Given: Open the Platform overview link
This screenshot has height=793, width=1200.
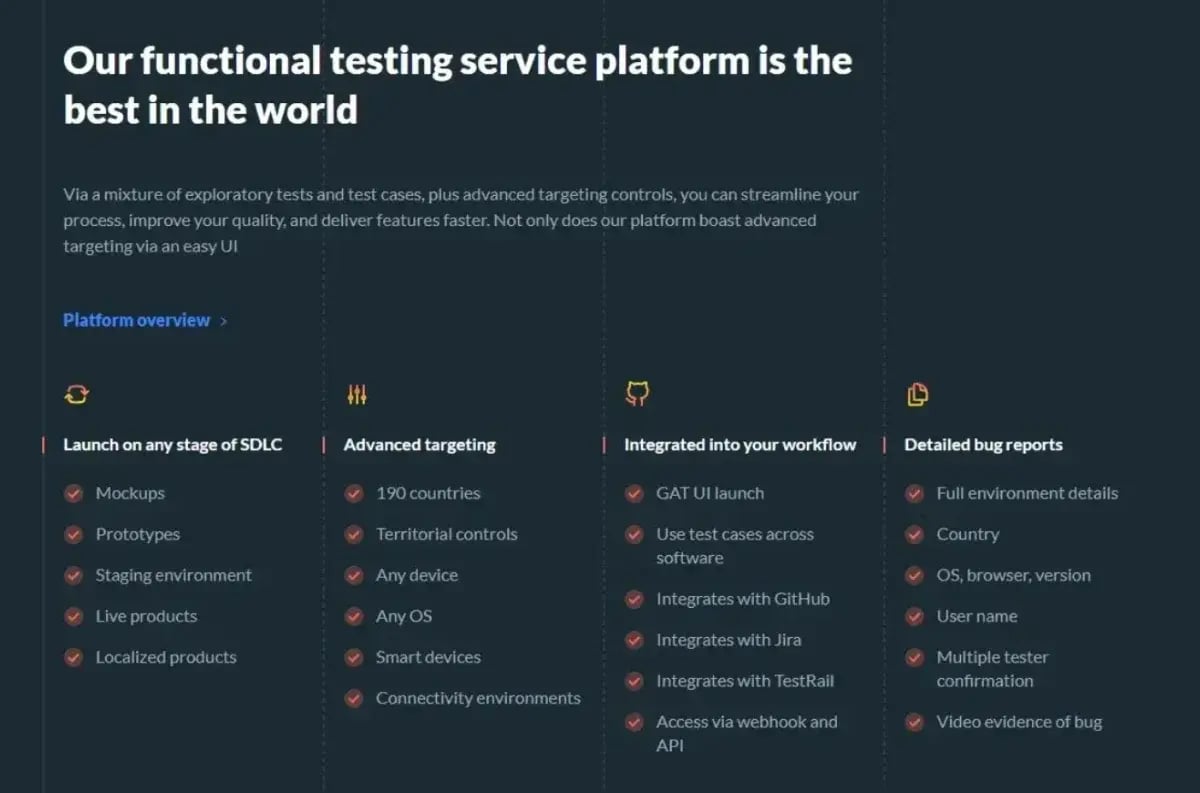Looking at the screenshot, I should click(x=136, y=320).
